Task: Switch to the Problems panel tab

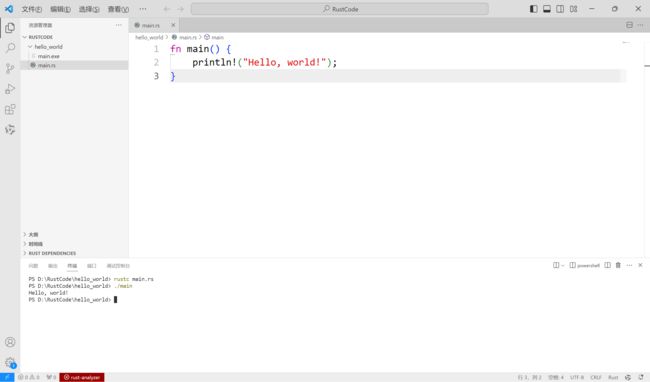Action: 33,266
